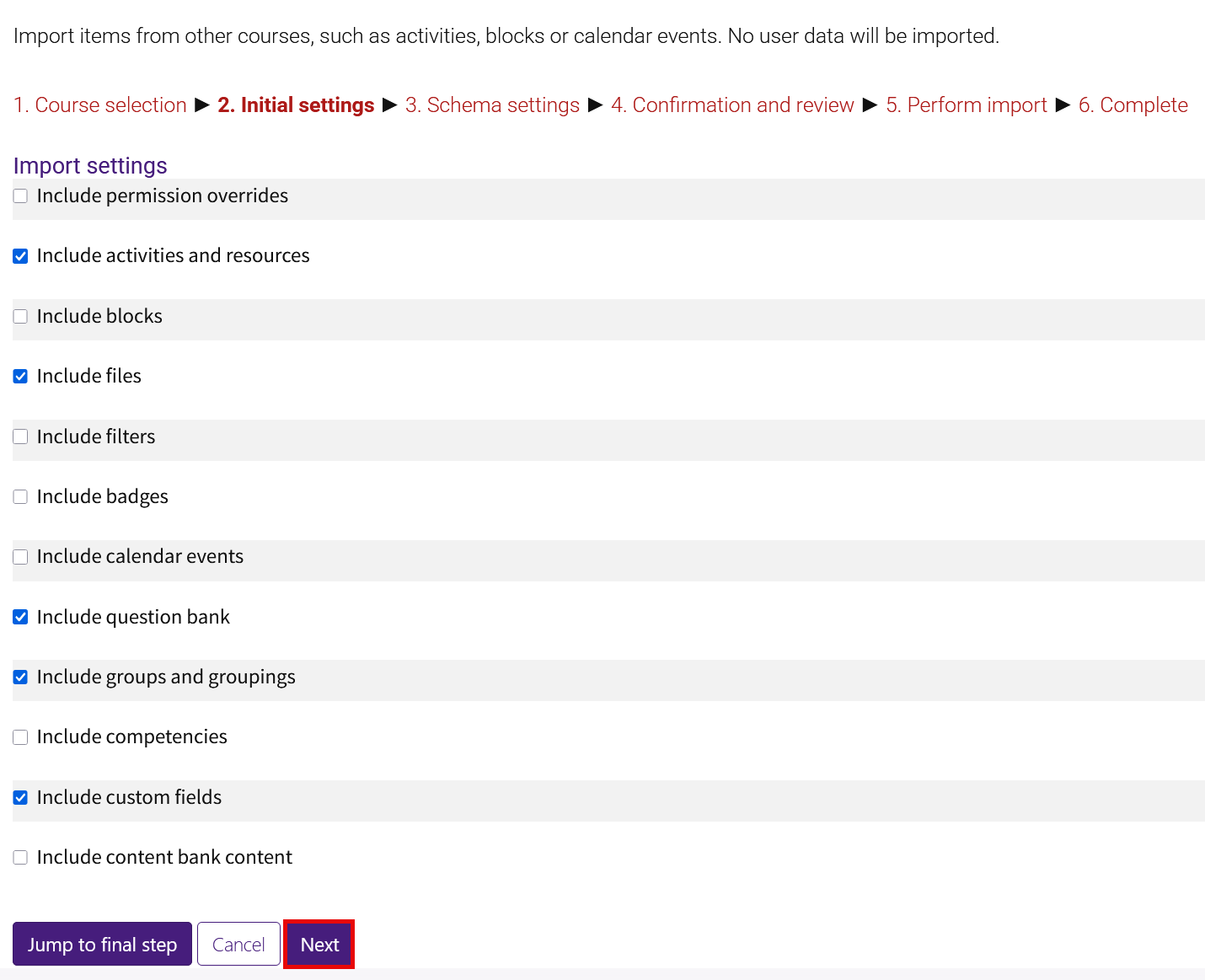The image size is (1205, 980).
Task: Uncheck Include question bank
Action: pos(20,618)
